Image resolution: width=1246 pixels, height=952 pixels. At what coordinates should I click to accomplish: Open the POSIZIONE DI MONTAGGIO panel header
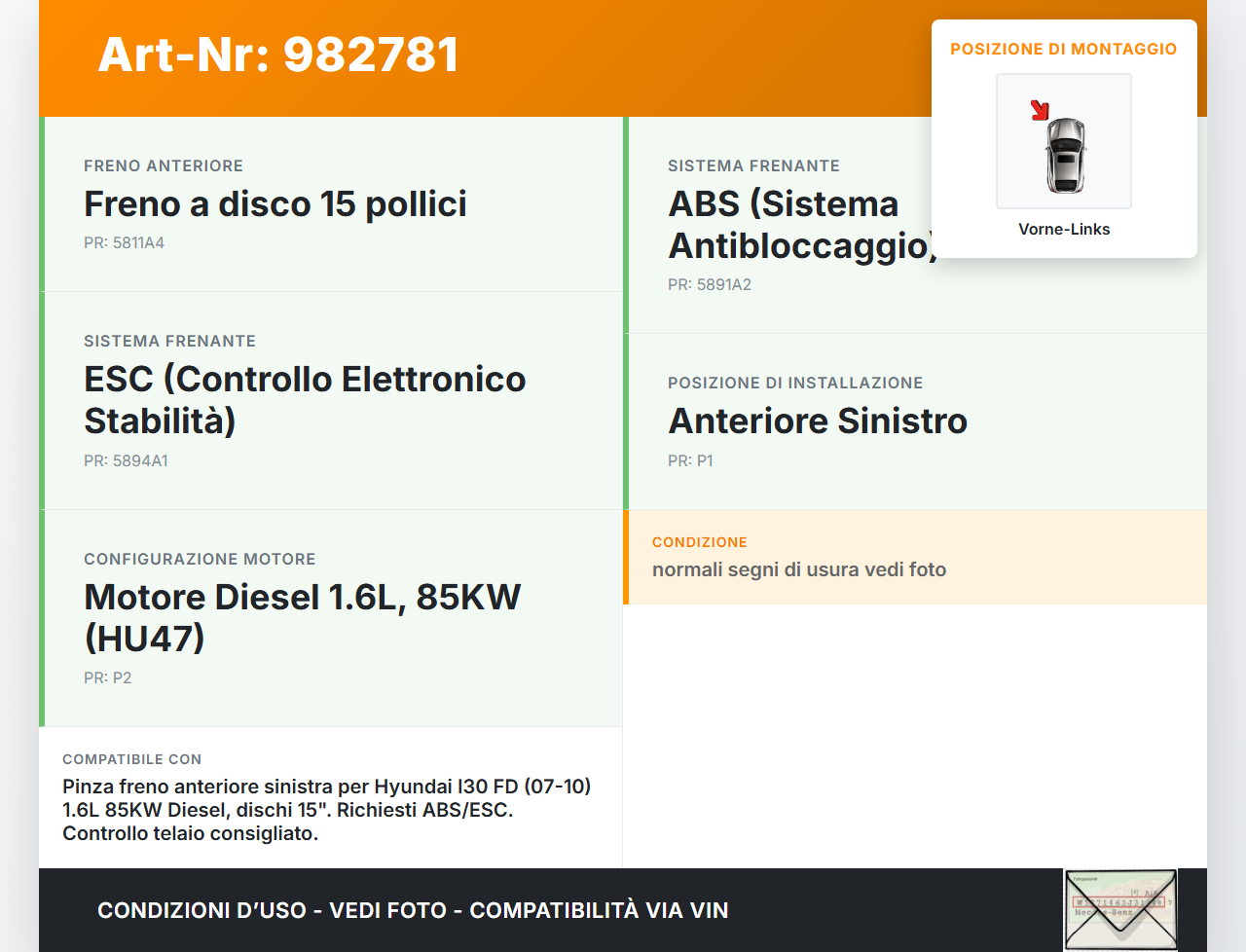1063,49
